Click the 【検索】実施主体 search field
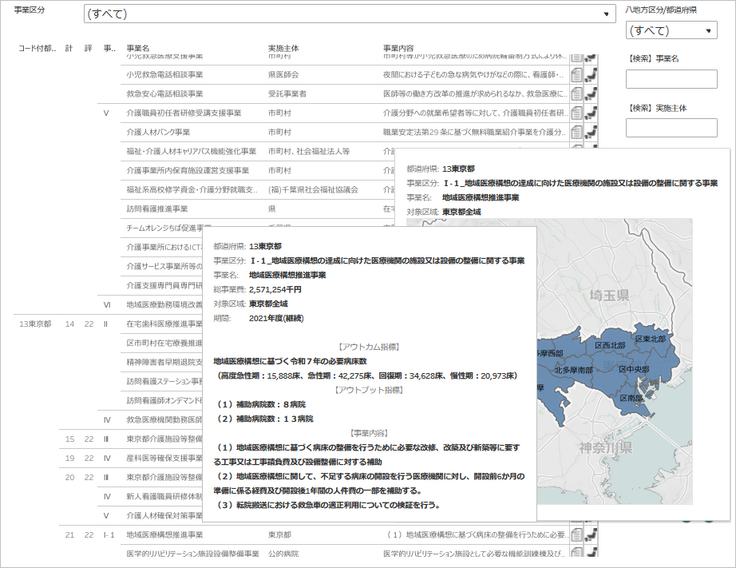 (670, 128)
